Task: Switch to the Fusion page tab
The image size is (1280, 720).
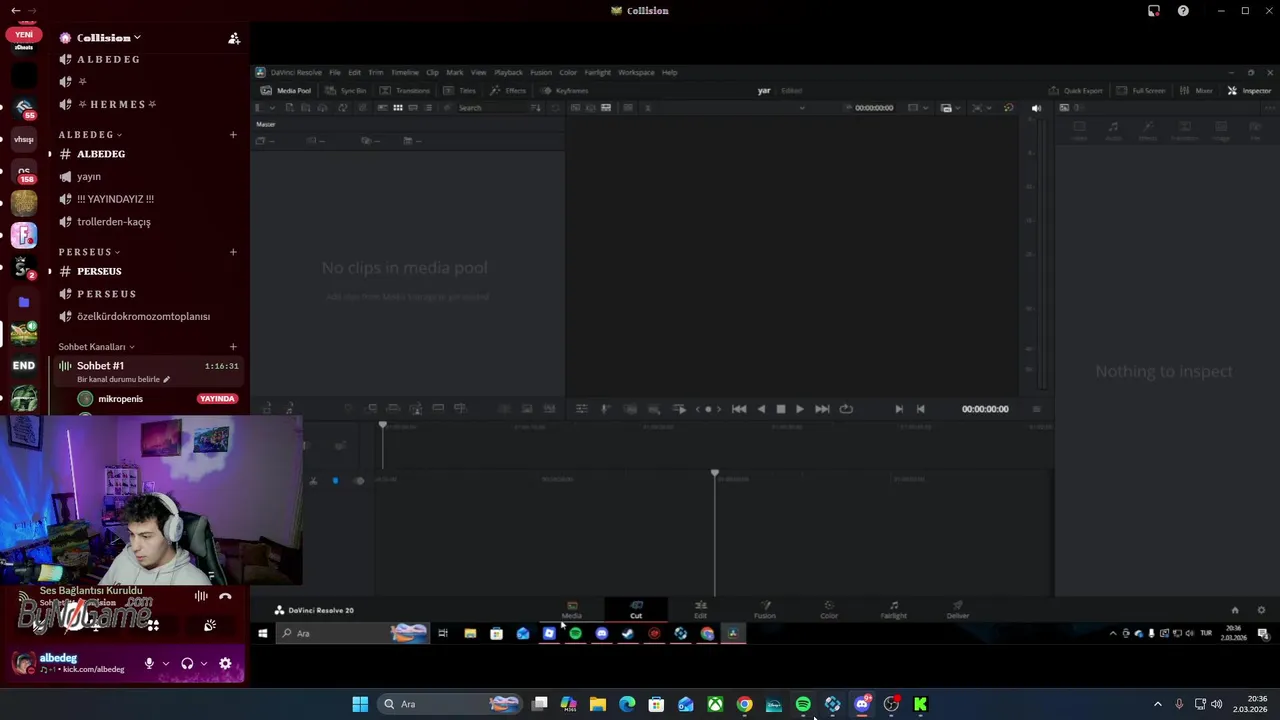Action: [x=765, y=610]
